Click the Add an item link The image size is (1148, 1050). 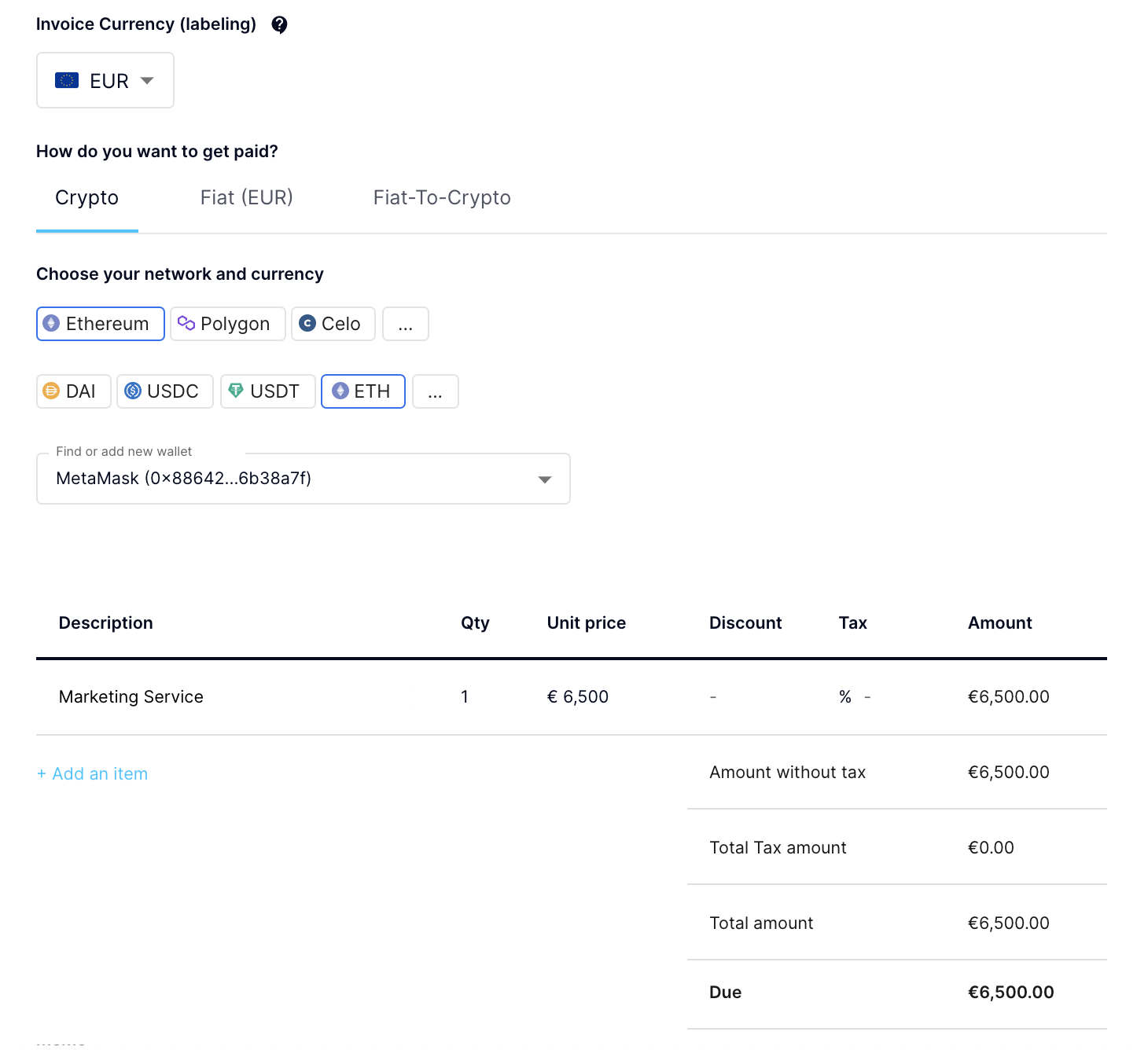click(x=93, y=774)
